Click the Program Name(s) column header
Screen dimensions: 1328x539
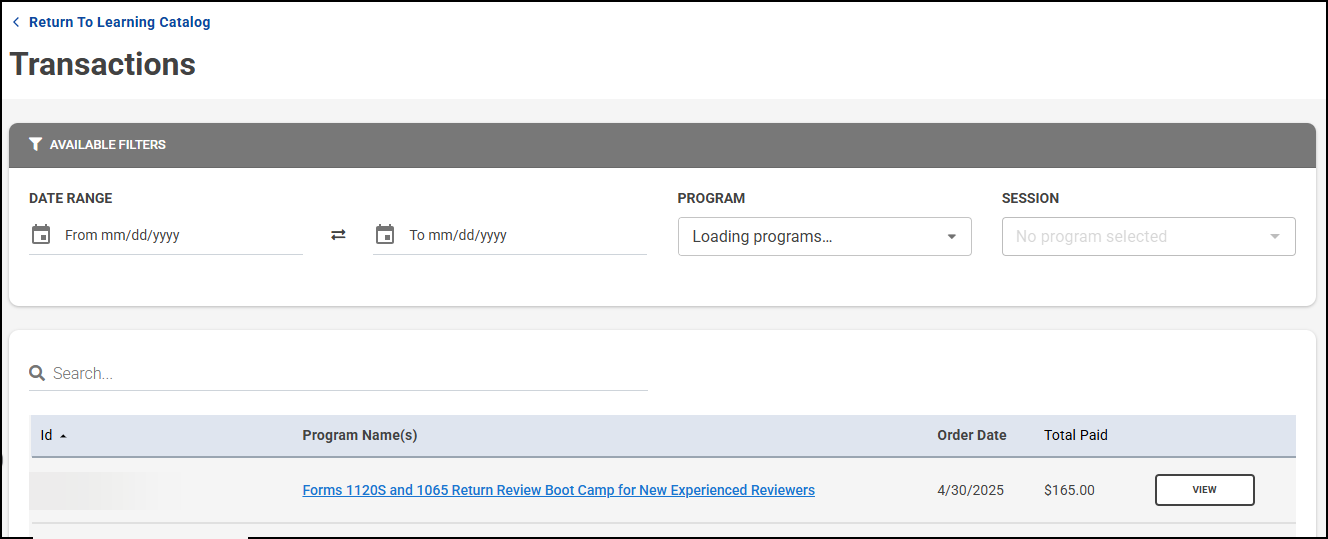360,435
